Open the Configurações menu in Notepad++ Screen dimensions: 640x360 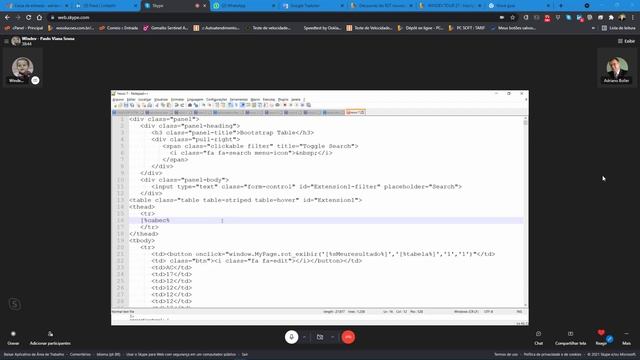click(x=216, y=100)
